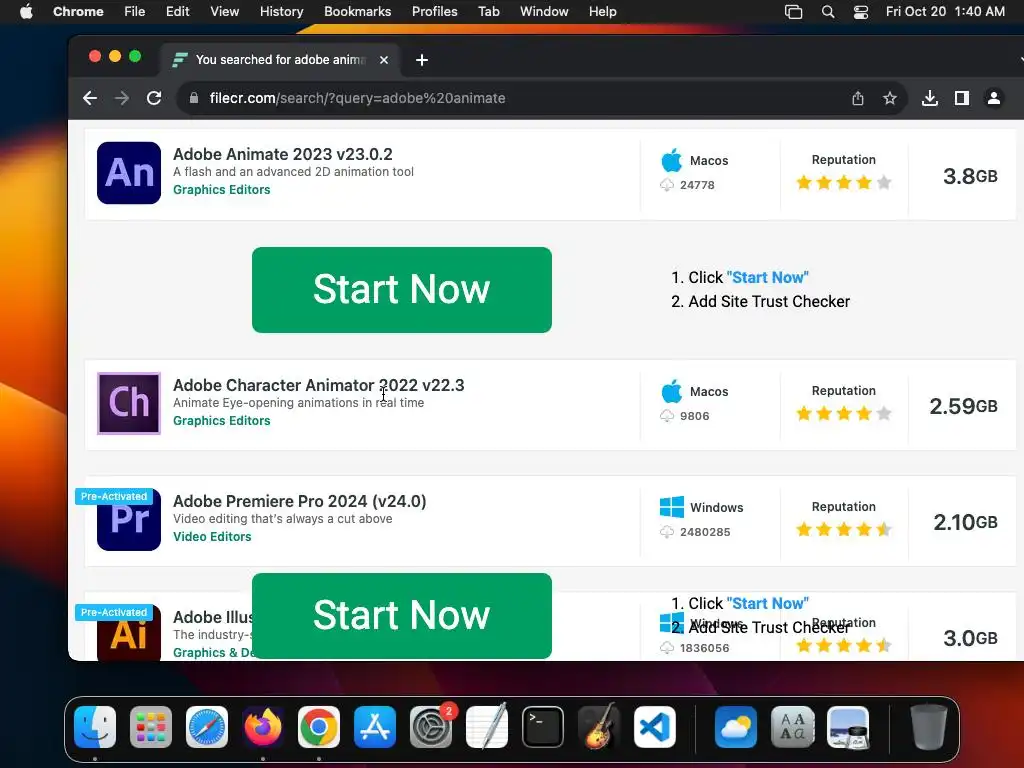Open the Window menu
The width and height of the screenshot is (1024, 768).
[544, 12]
